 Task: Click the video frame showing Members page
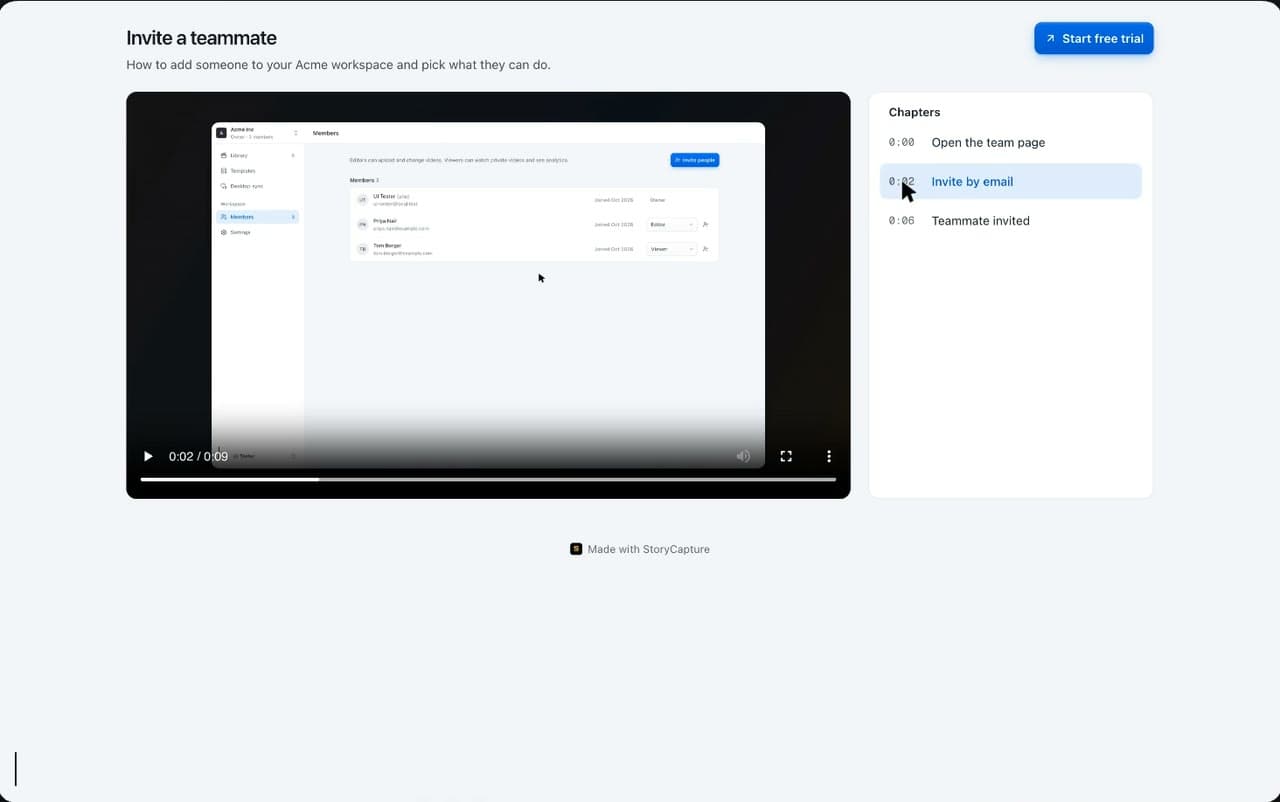point(488,295)
